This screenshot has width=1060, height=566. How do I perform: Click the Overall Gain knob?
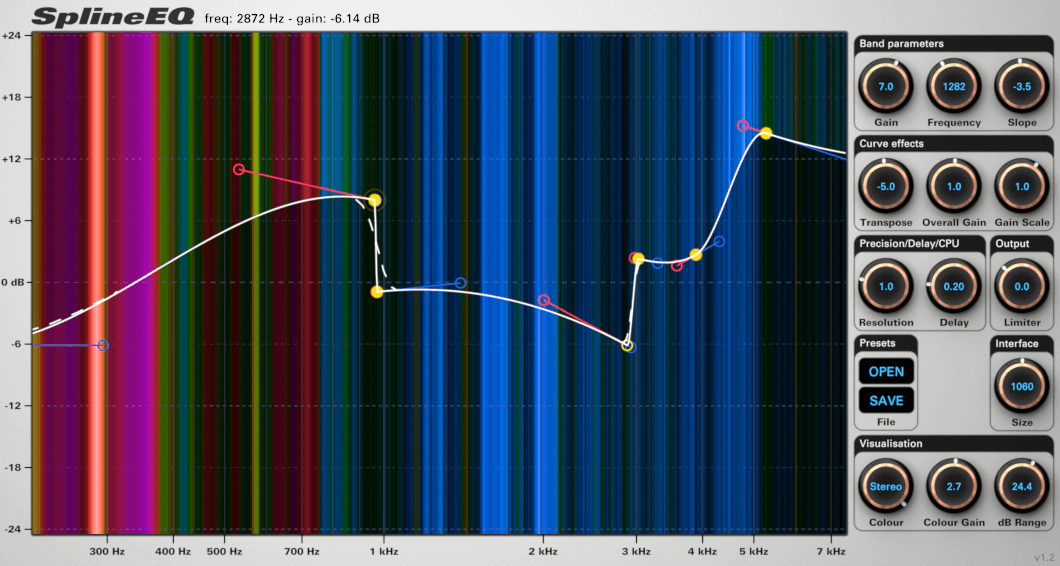[953, 187]
